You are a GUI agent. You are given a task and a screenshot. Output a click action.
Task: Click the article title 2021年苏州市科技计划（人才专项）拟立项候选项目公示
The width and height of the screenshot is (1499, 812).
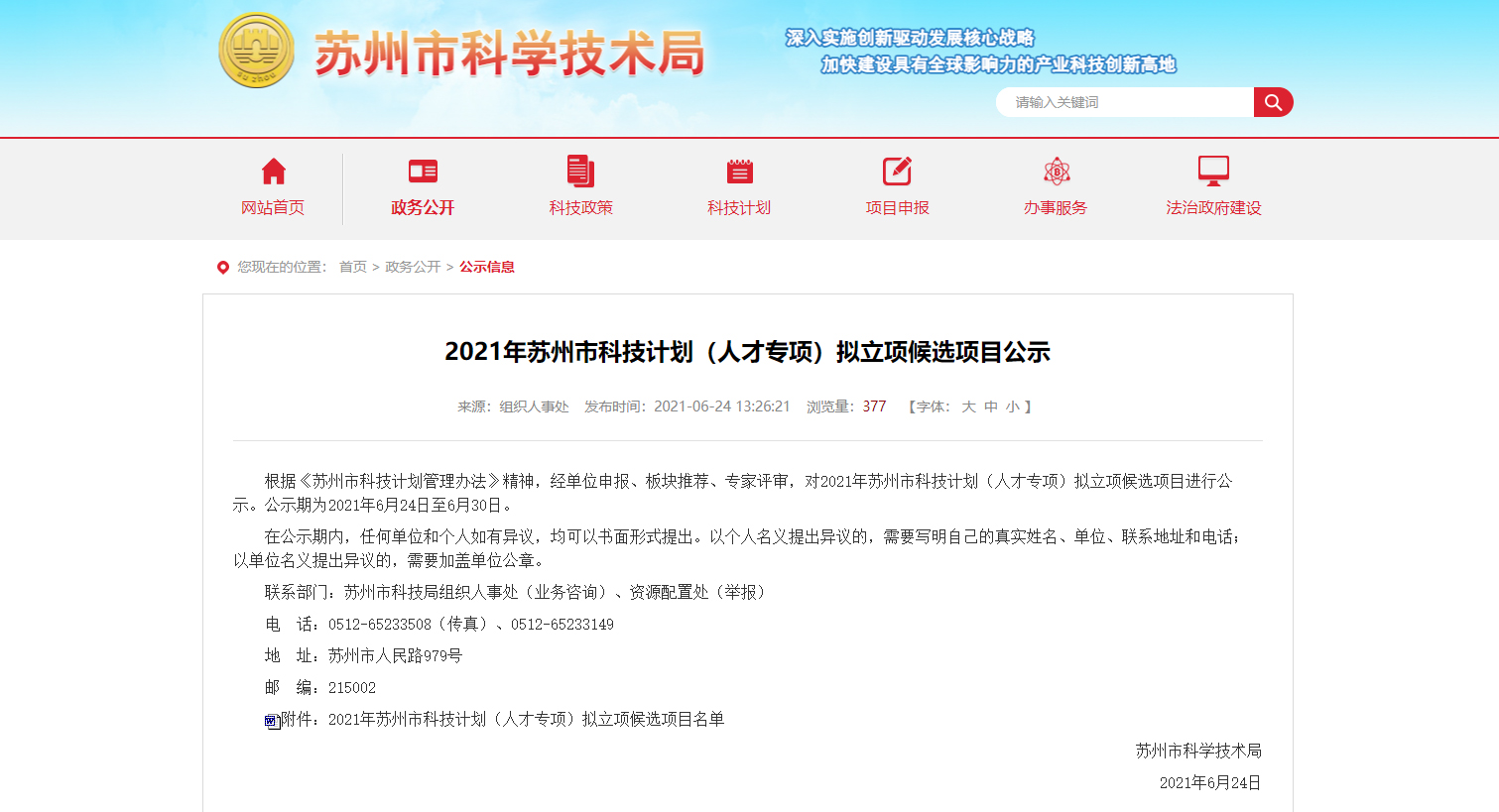(747, 352)
